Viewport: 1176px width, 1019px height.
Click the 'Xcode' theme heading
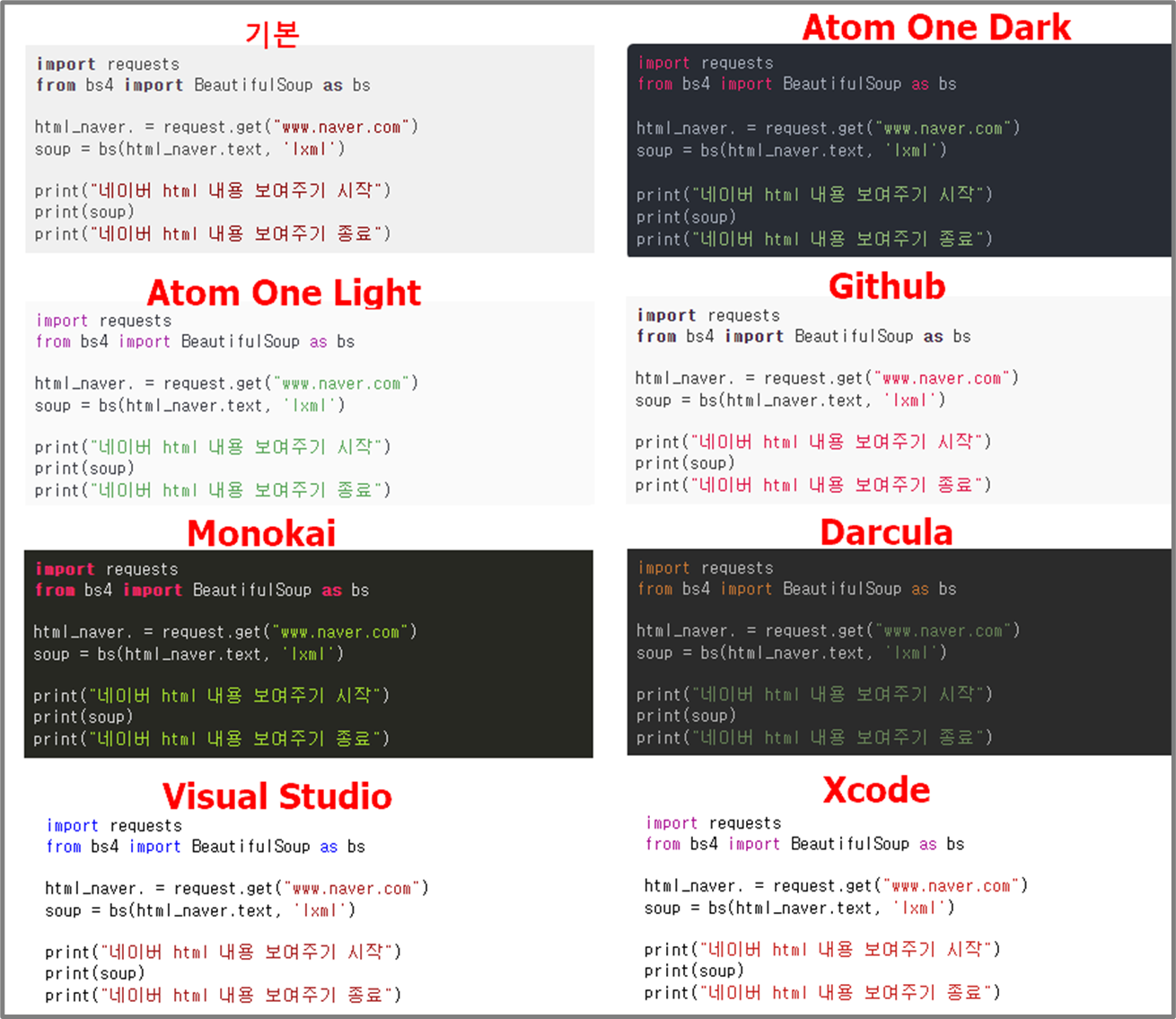pos(876,790)
